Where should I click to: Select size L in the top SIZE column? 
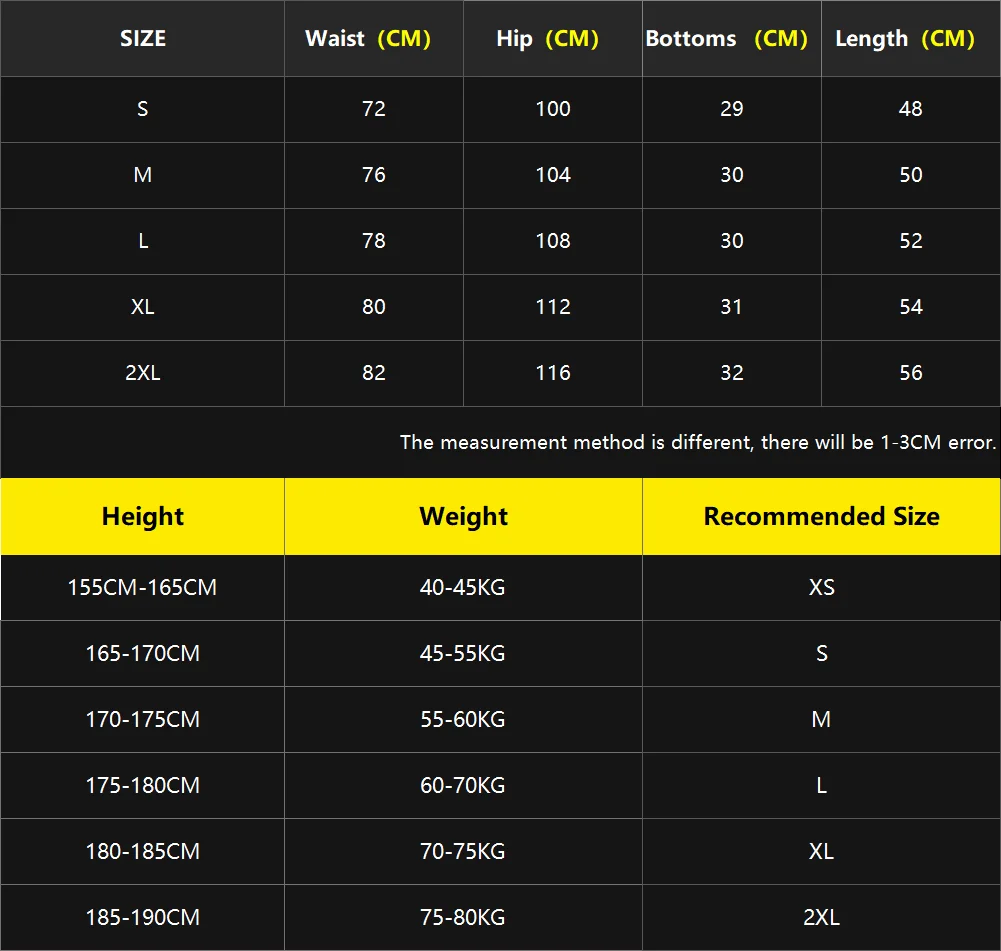coord(143,241)
